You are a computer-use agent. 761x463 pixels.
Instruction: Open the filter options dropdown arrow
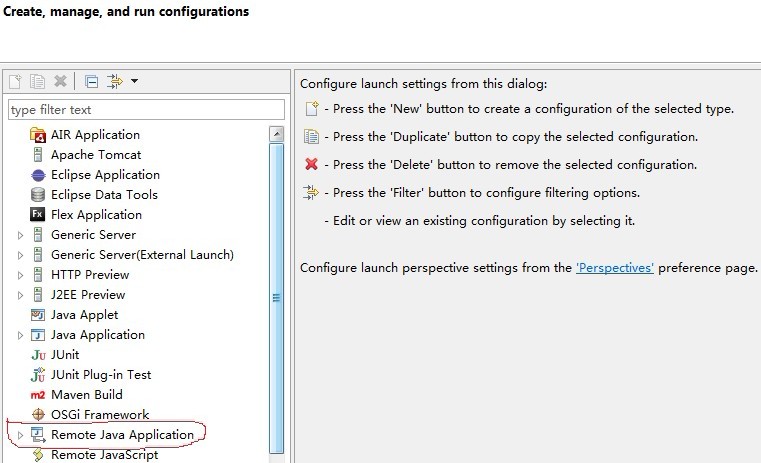pyautogui.click(x=134, y=81)
